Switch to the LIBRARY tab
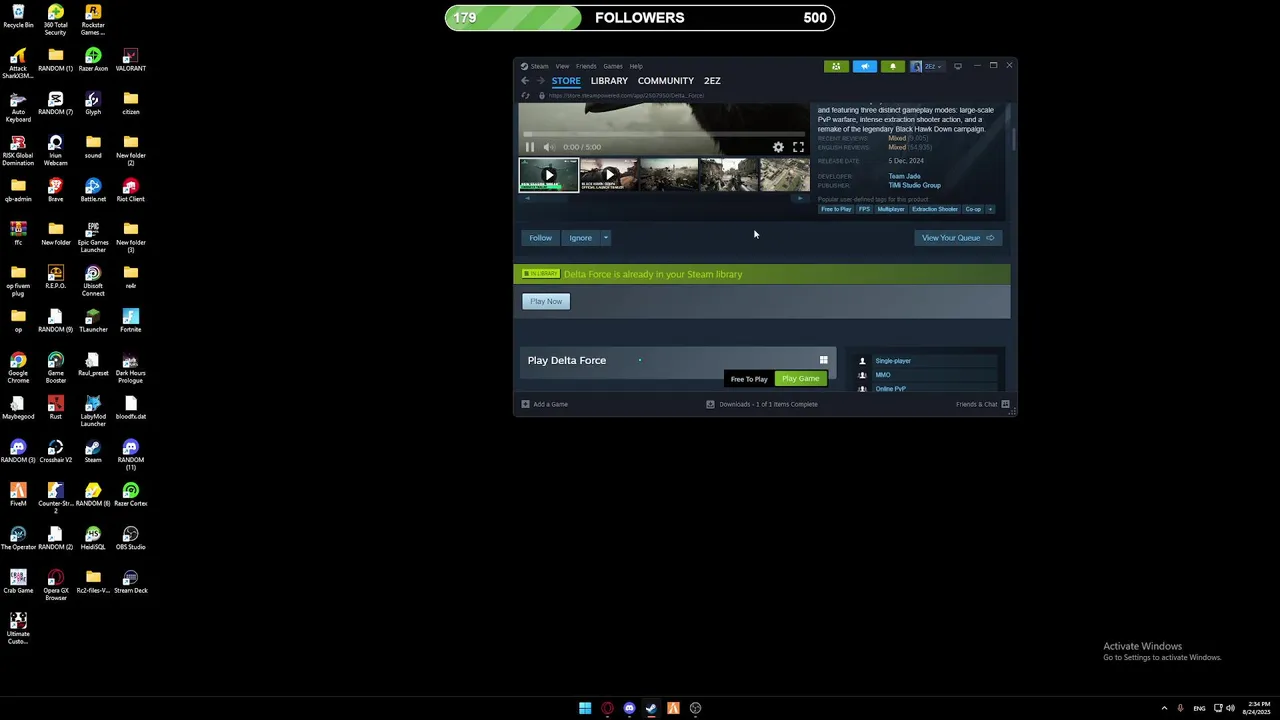The image size is (1280, 720). [x=609, y=81]
